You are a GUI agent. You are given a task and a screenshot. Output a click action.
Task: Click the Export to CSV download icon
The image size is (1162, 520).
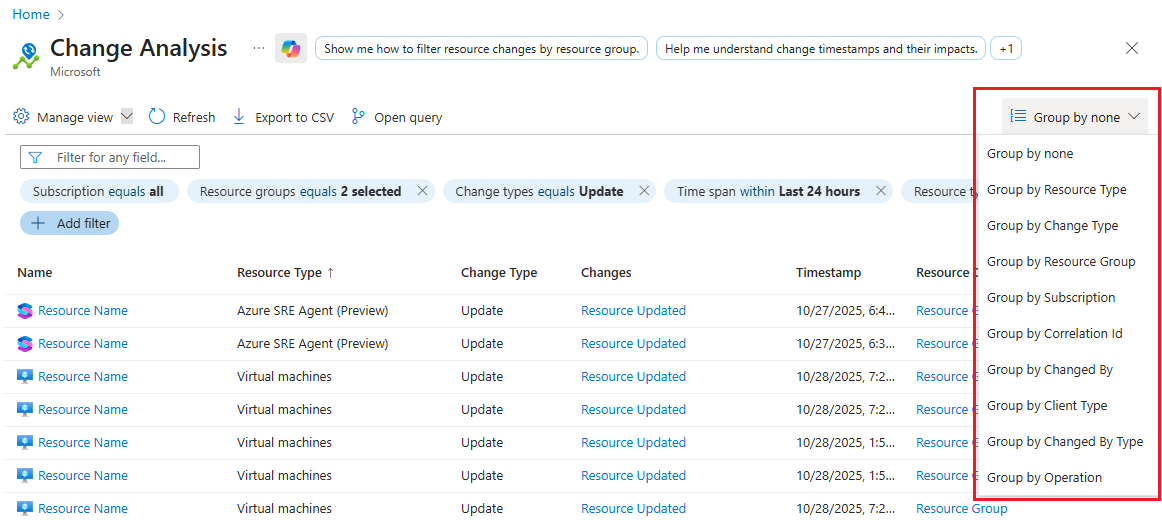(239, 116)
